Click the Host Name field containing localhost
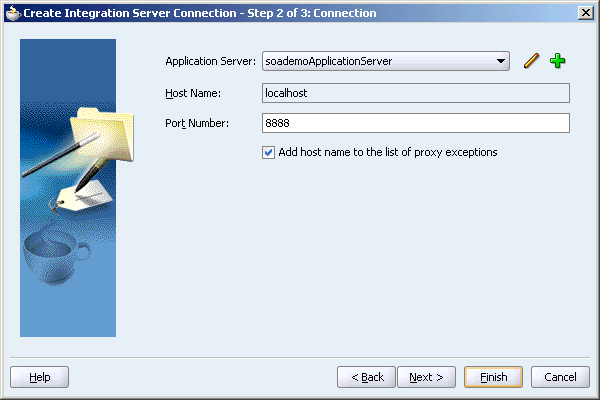The width and height of the screenshot is (600, 400). (416, 93)
